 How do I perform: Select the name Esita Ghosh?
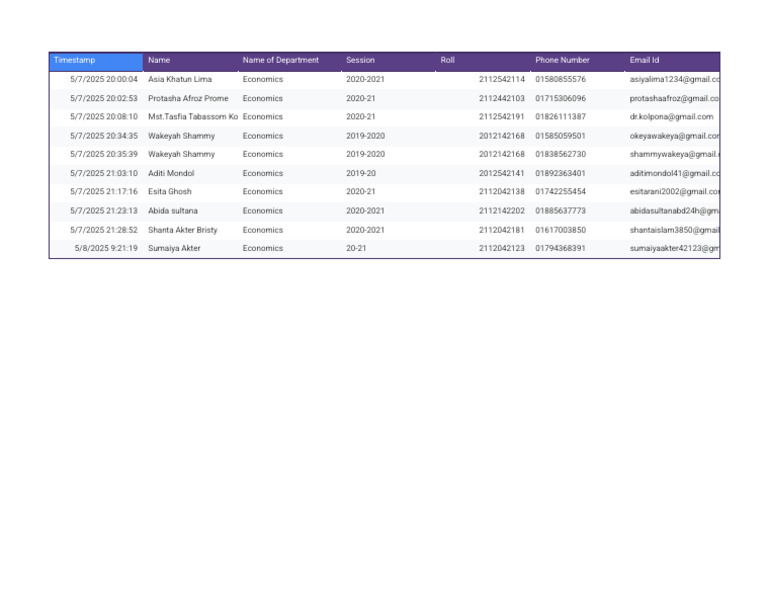[x=169, y=191]
